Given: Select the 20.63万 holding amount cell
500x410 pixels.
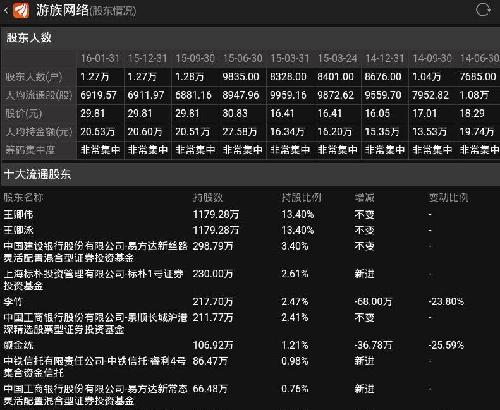Looking at the screenshot, I should [x=97, y=132].
